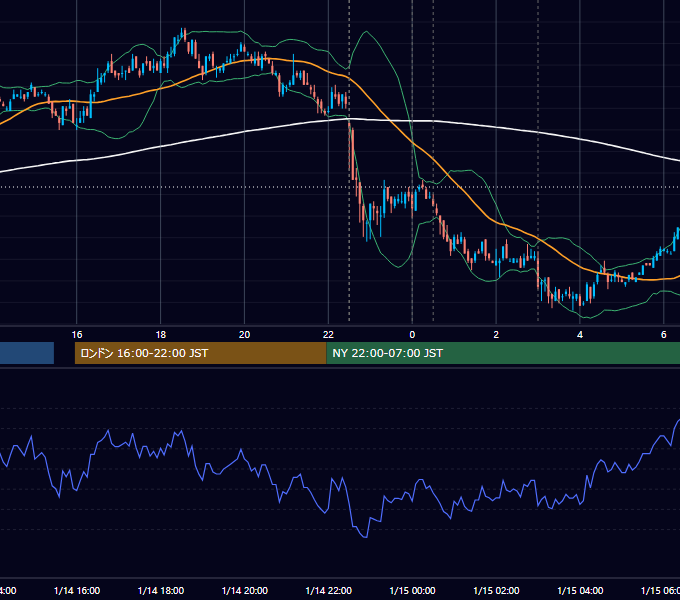Click the NY 22:00-07:00 JST session bar
This screenshot has height=600, width=680.
tap(503, 353)
